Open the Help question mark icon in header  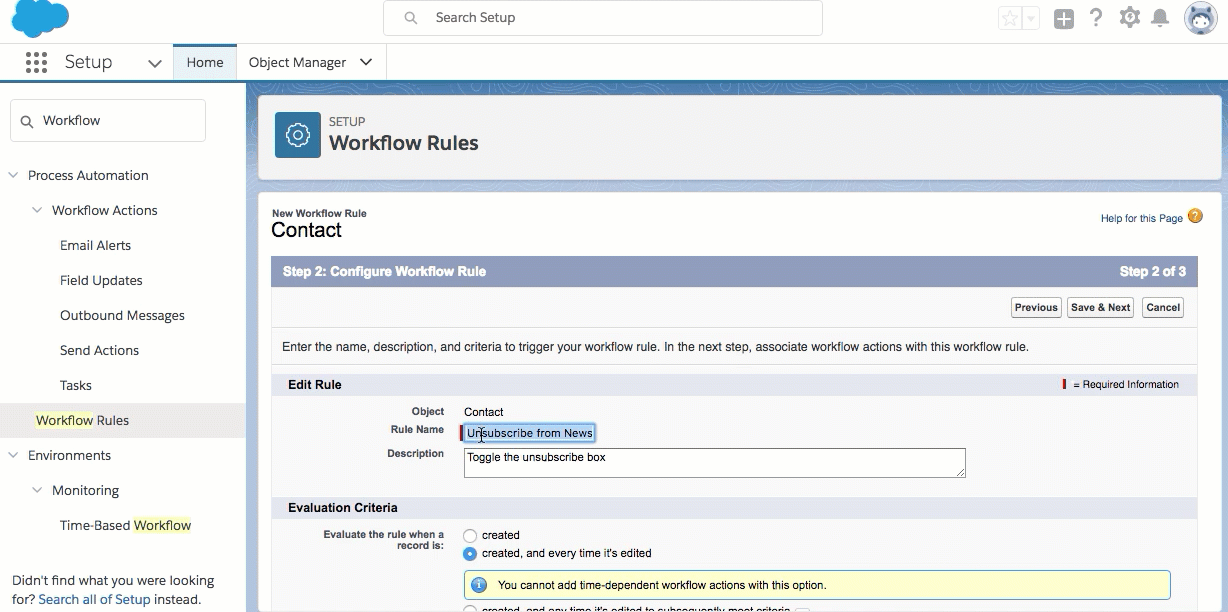pyautogui.click(x=1096, y=17)
